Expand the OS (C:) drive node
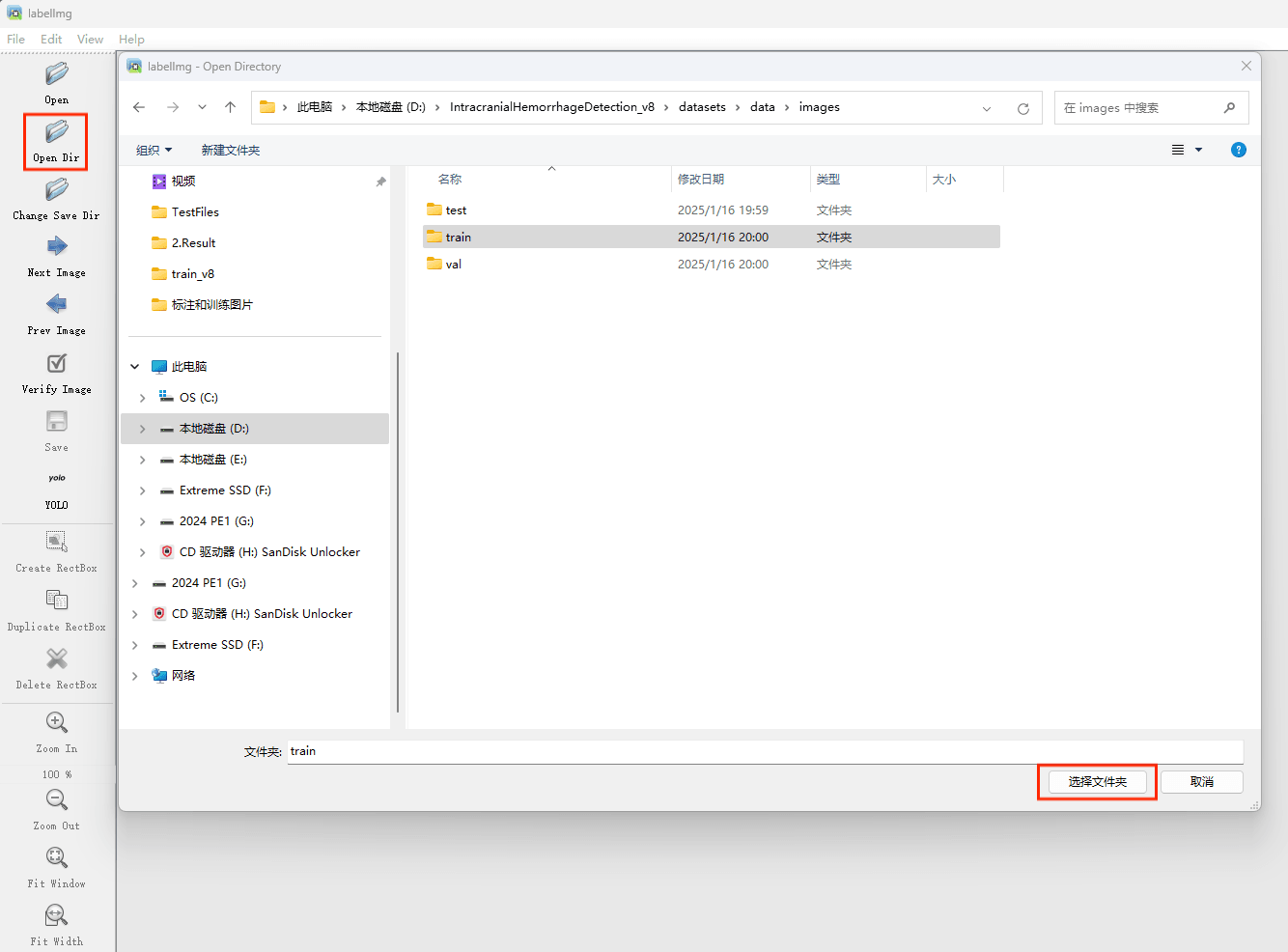Screen dimensions: 1288x952 pos(142,398)
